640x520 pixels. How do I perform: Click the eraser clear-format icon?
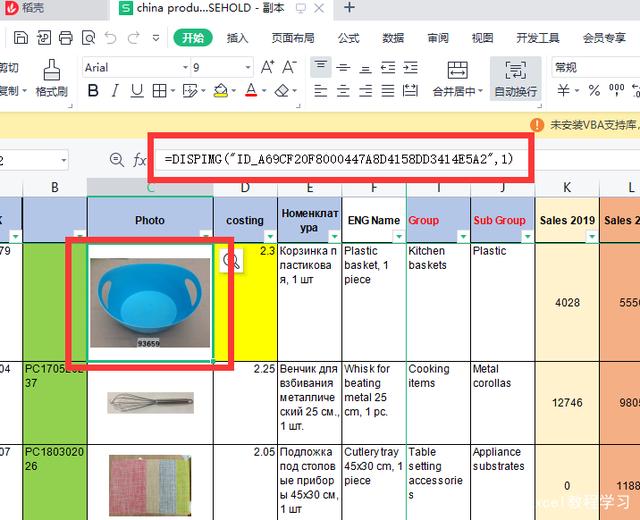point(282,91)
